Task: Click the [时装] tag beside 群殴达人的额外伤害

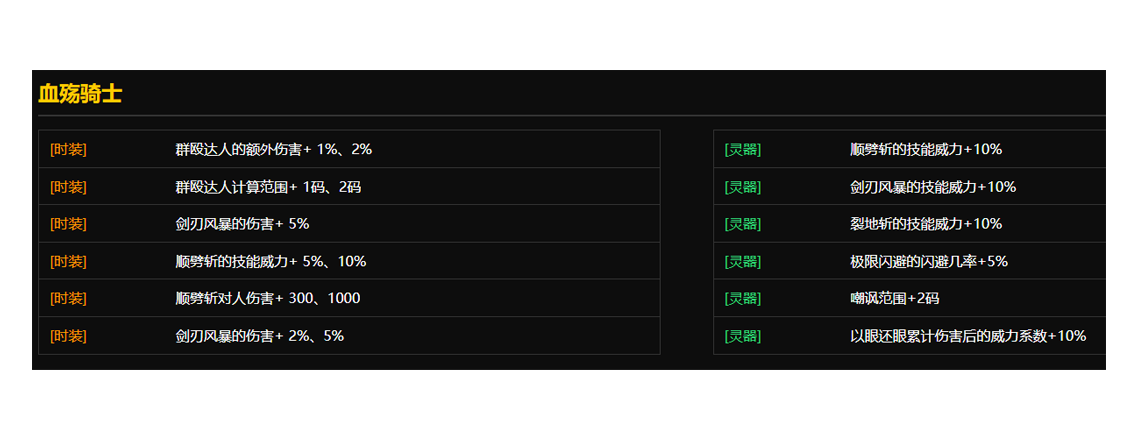Action: tap(68, 149)
